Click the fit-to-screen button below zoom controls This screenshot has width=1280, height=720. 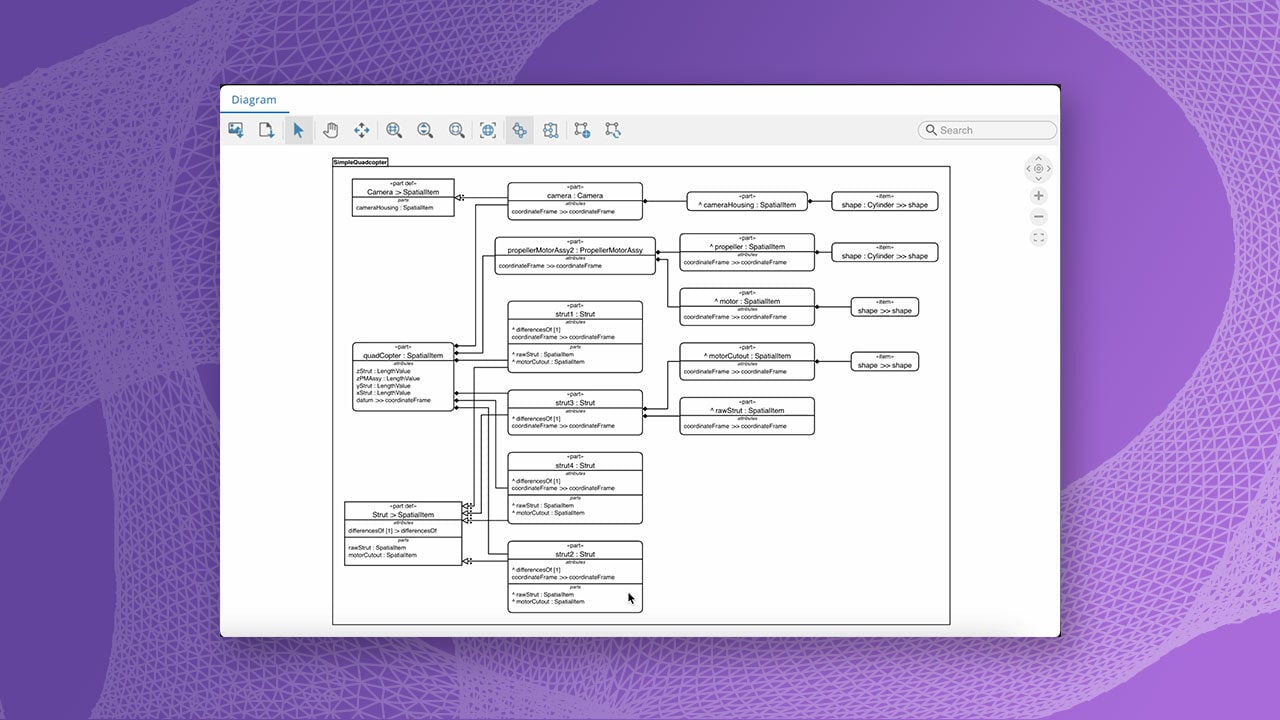pyautogui.click(x=1038, y=238)
